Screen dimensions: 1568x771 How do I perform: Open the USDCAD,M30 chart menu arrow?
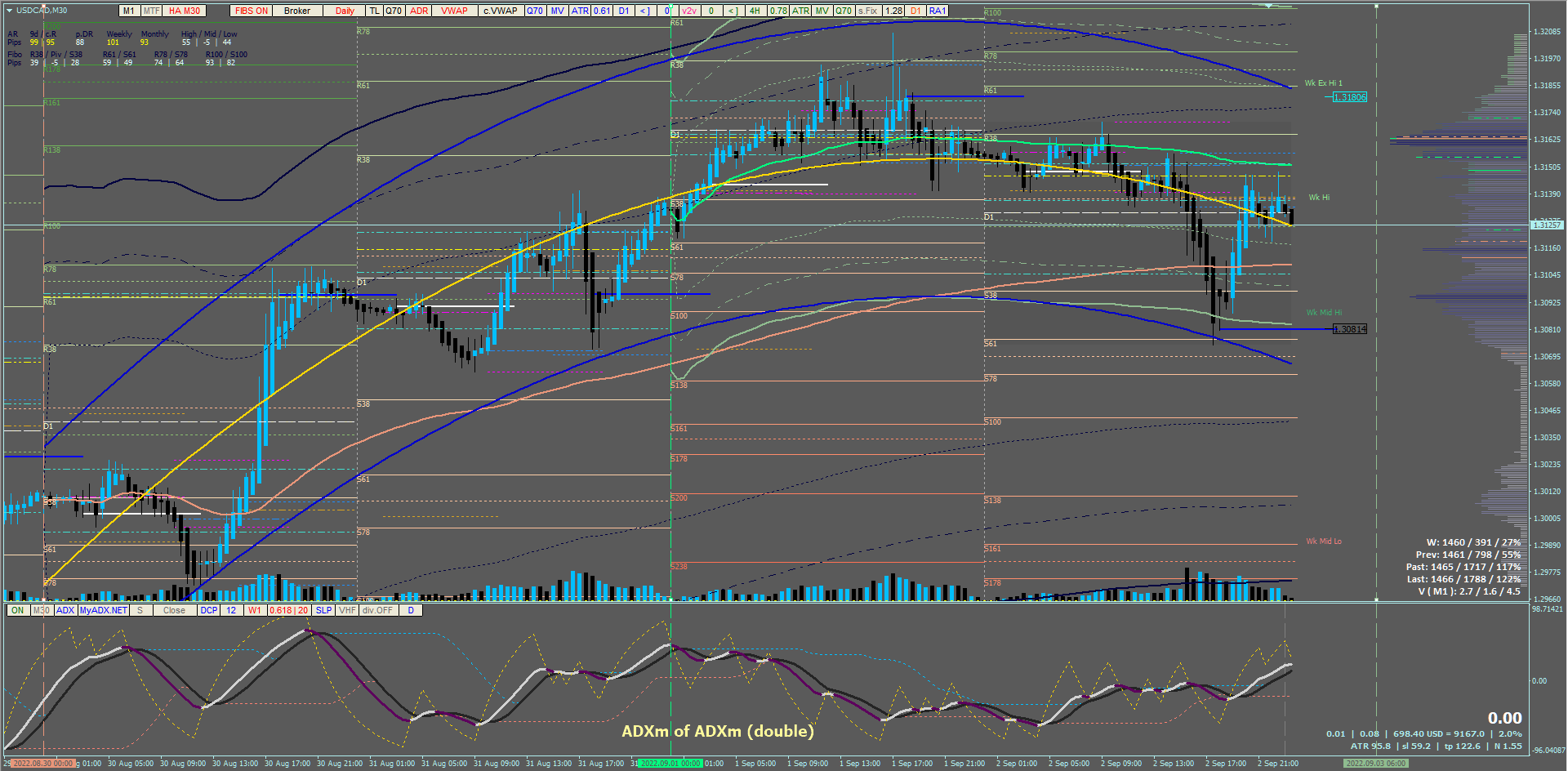pos(9,11)
